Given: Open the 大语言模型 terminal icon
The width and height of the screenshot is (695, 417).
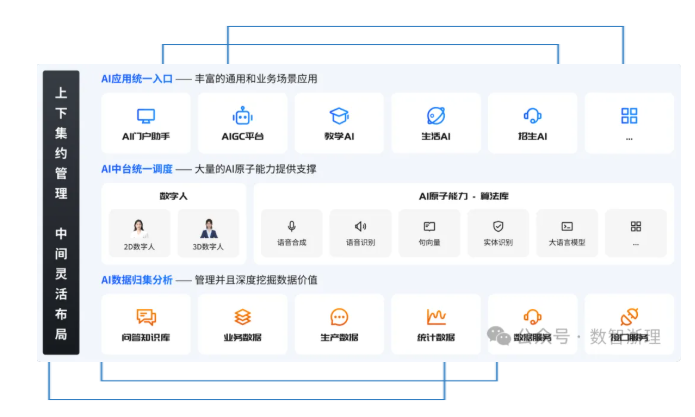Looking at the screenshot, I should [567, 227].
